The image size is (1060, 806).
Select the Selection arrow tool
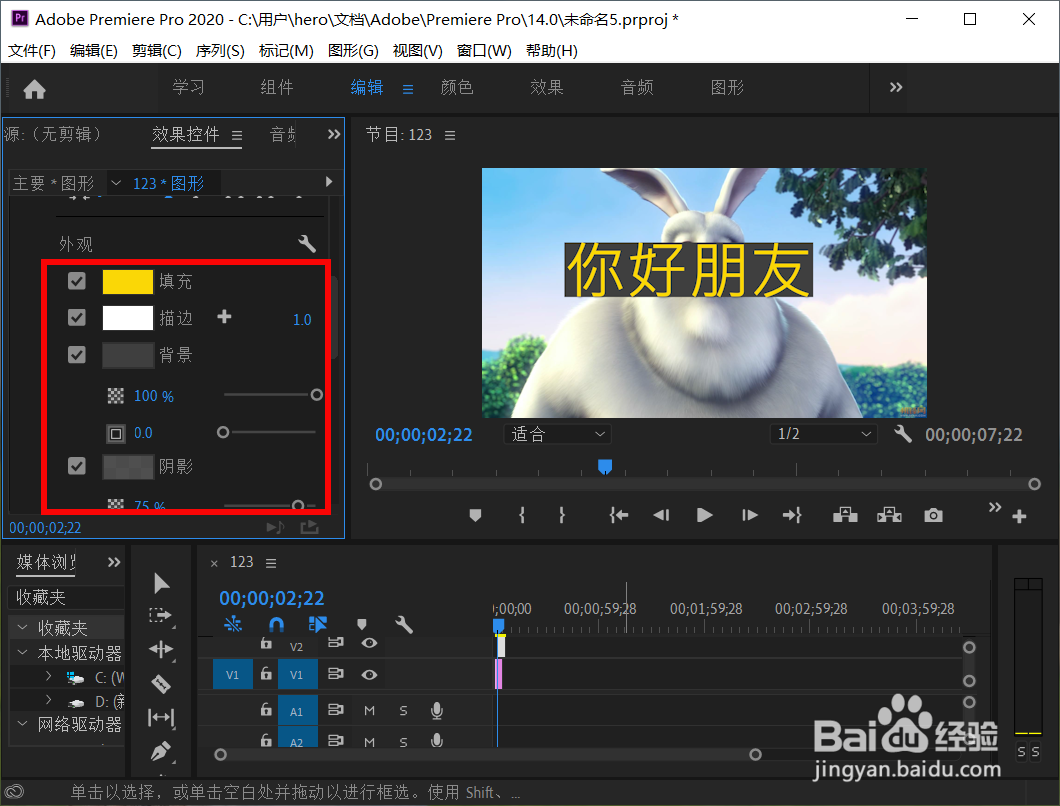click(x=161, y=583)
